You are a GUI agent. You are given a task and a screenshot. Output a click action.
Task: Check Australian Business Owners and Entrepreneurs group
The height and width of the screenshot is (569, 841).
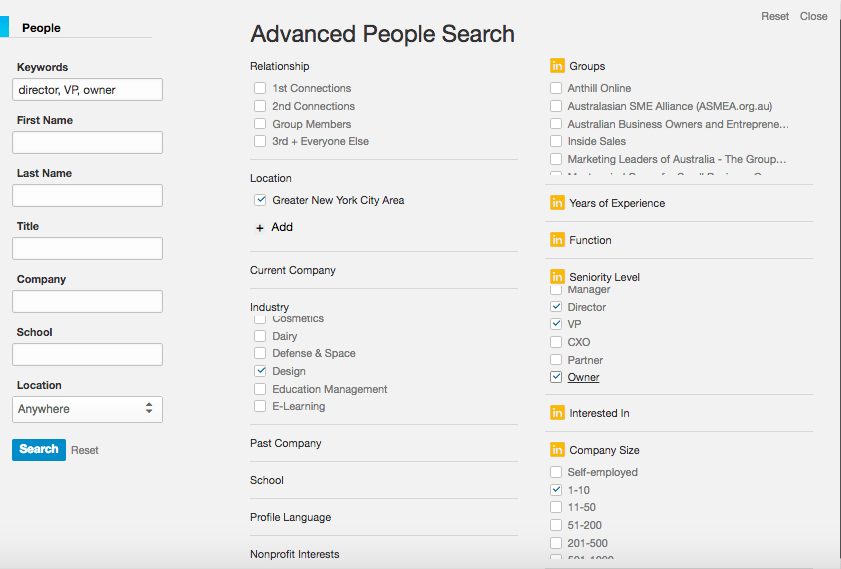coord(556,124)
